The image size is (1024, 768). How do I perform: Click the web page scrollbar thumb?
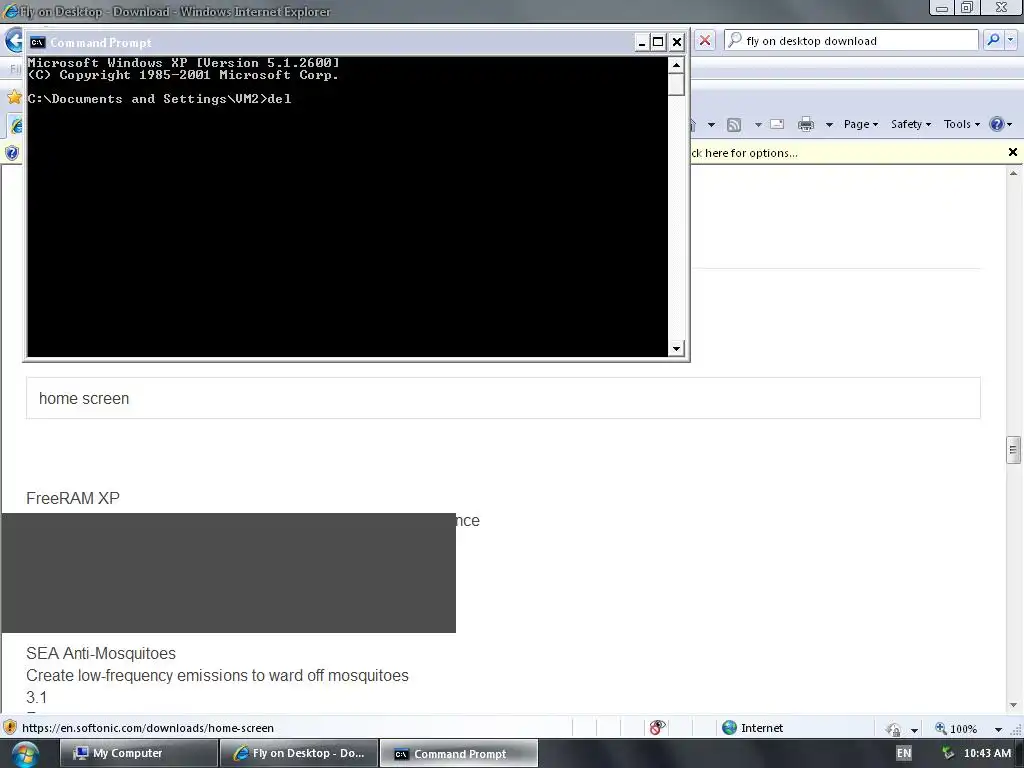[1013, 449]
